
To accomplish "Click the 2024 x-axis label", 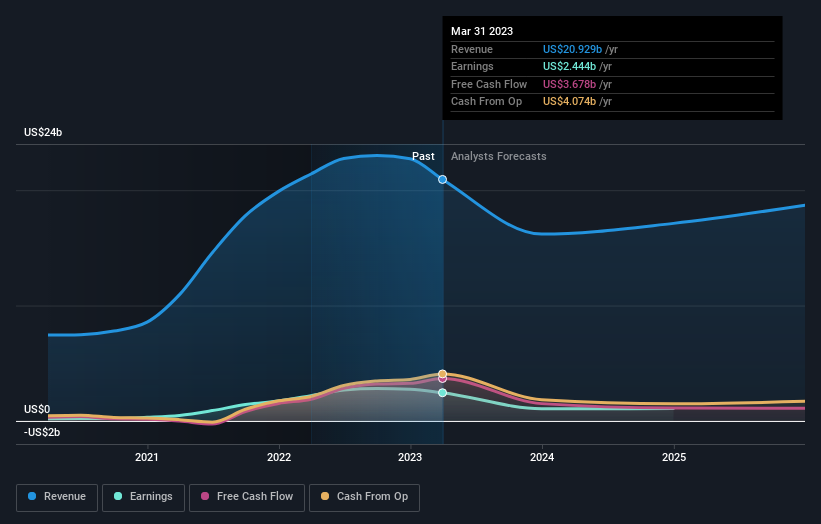I will (542, 457).
